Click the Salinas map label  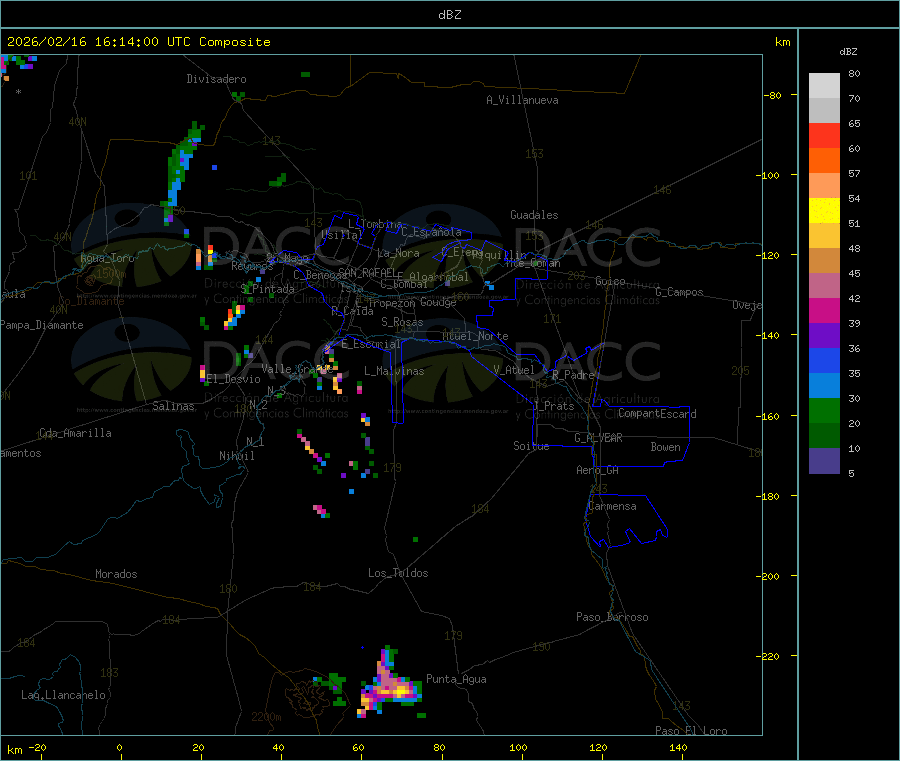click(x=173, y=406)
